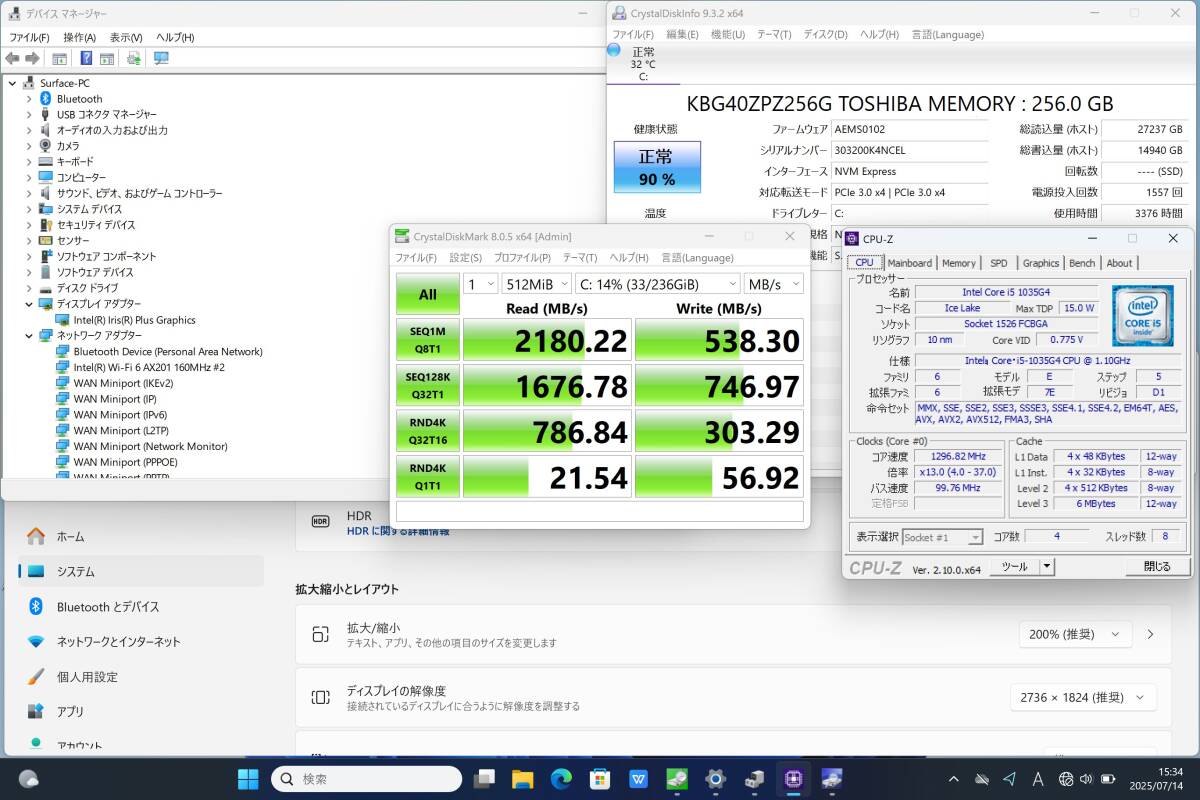Select the Intel(R) Iris(R) Plus Graphics adapter

click(x=134, y=320)
